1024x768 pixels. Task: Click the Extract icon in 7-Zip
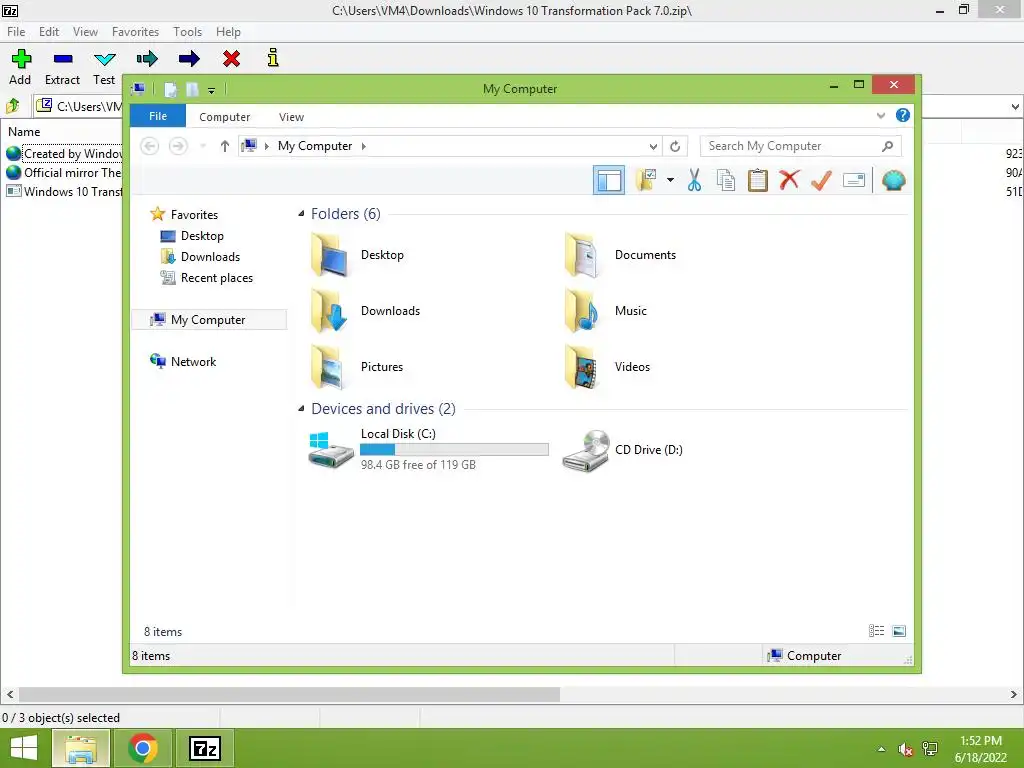coord(63,59)
